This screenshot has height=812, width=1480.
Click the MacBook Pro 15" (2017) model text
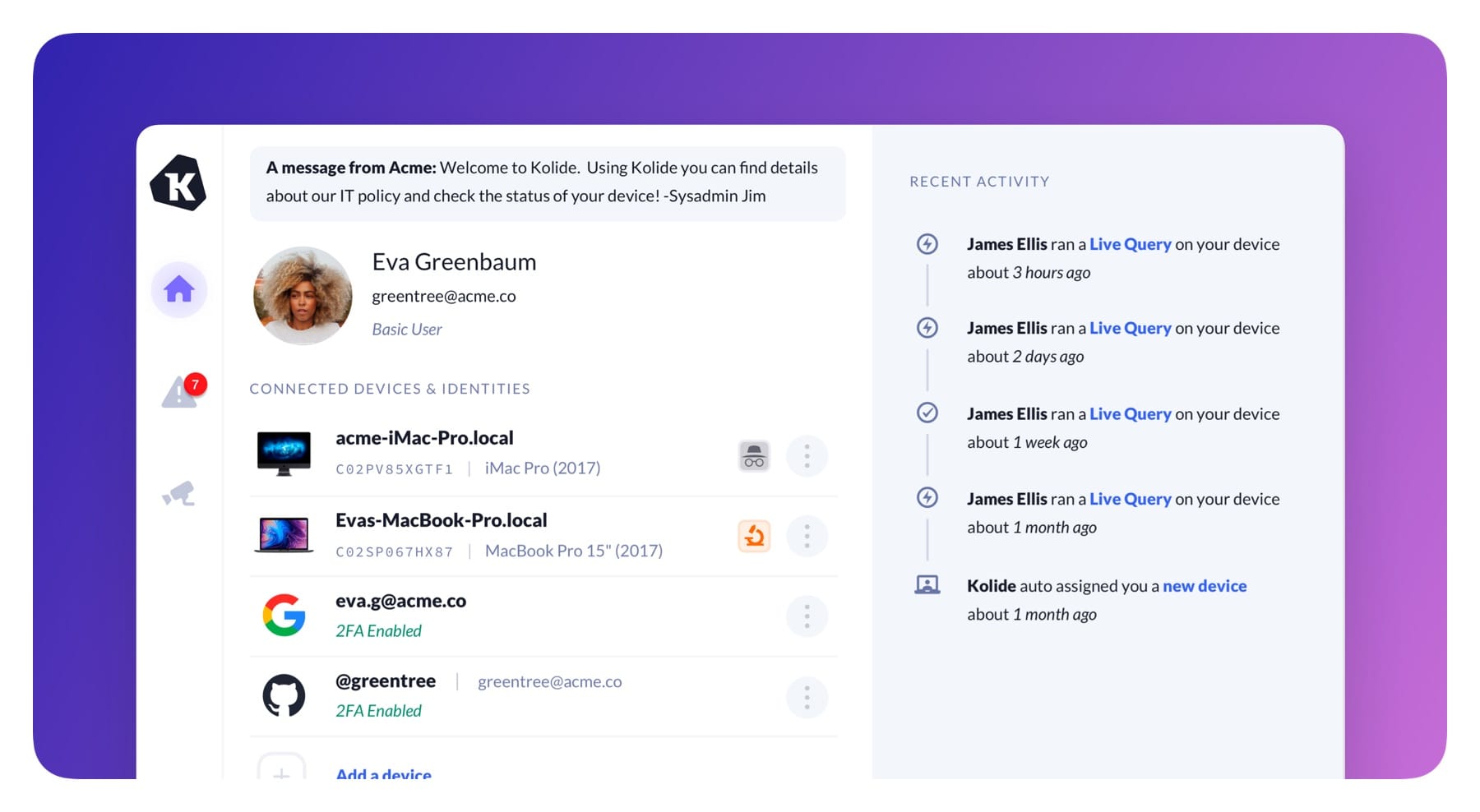pos(574,551)
